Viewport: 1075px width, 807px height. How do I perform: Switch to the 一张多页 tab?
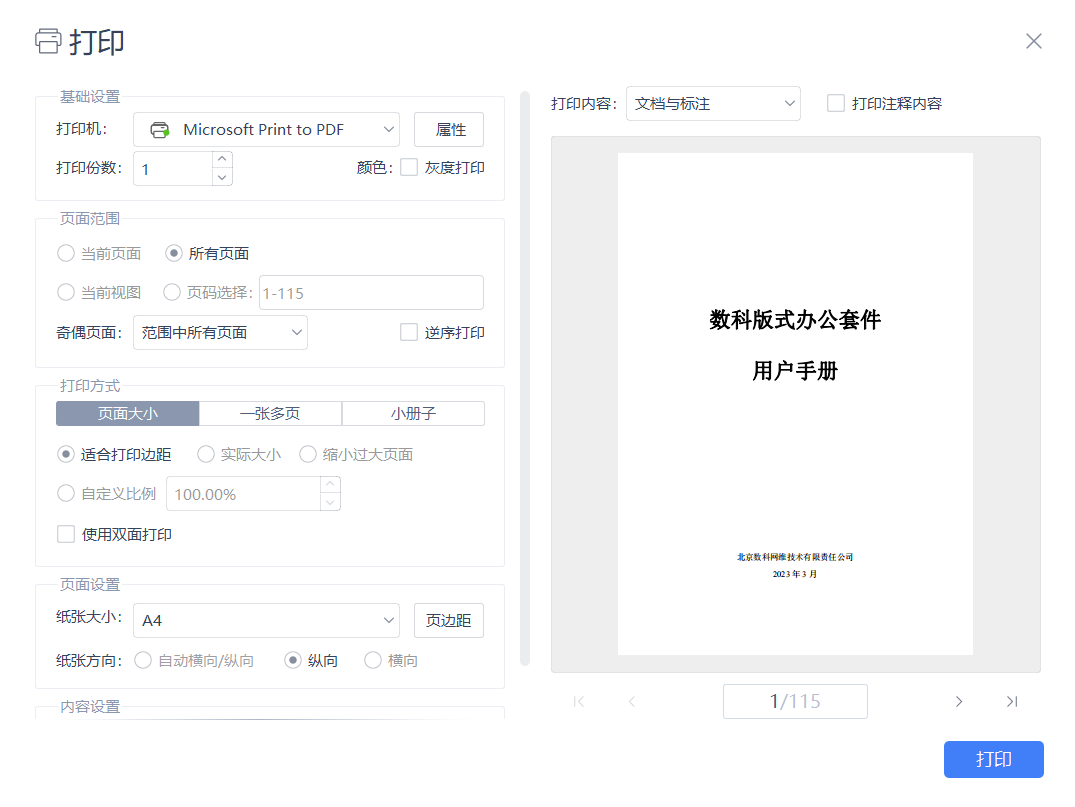tap(270, 414)
